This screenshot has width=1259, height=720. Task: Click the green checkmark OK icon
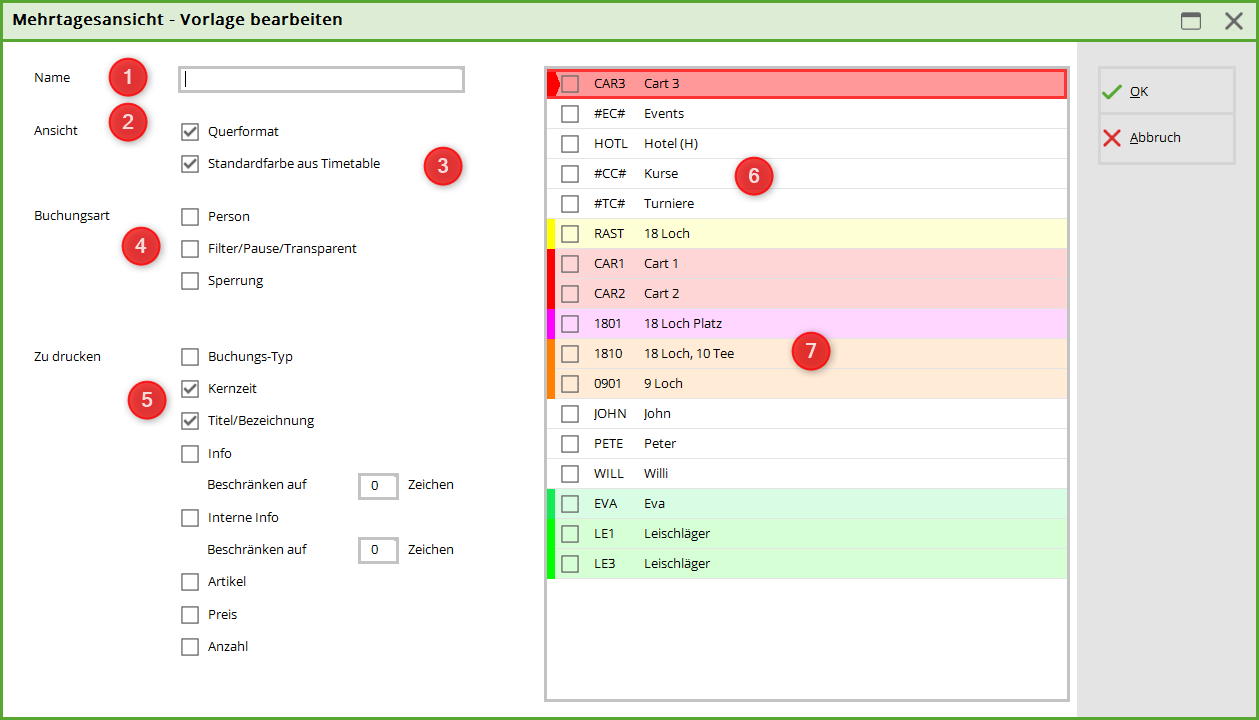tap(1112, 92)
